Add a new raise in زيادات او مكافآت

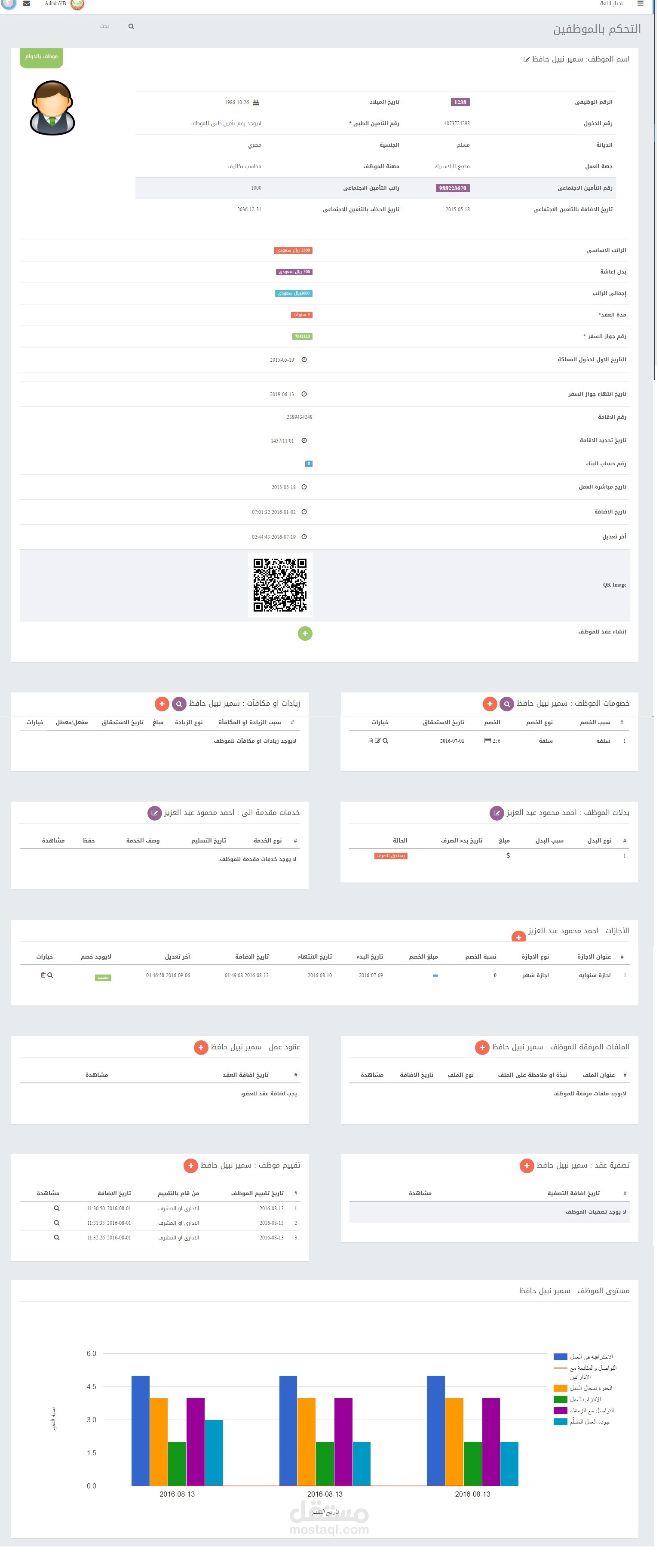[x=162, y=704]
